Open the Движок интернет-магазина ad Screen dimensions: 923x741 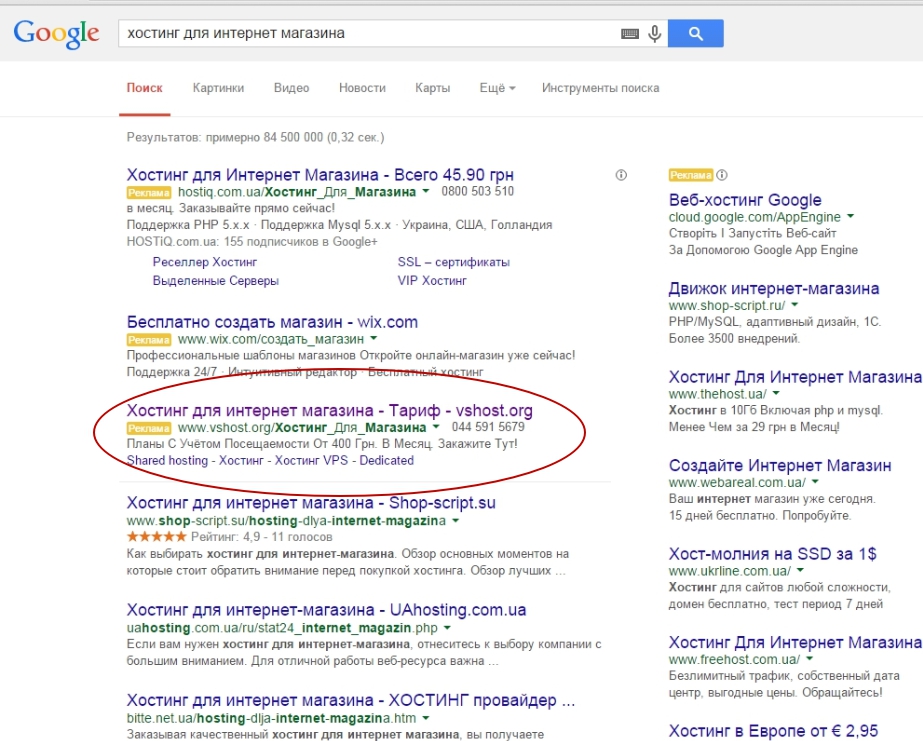(x=774, y=288)
